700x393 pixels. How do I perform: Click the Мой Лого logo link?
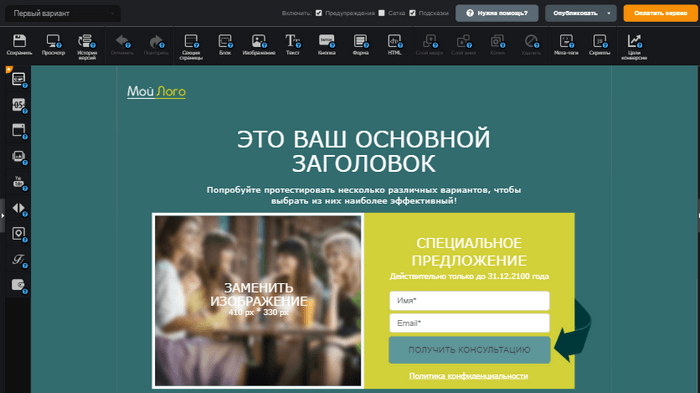click(x=156, y=92)
